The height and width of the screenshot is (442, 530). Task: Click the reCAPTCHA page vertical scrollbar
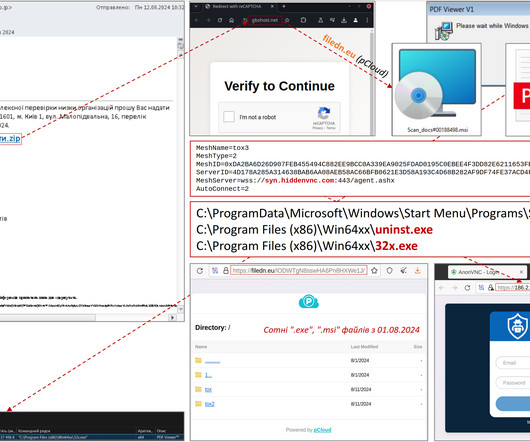pyautogui.click(x=372, y=81)
